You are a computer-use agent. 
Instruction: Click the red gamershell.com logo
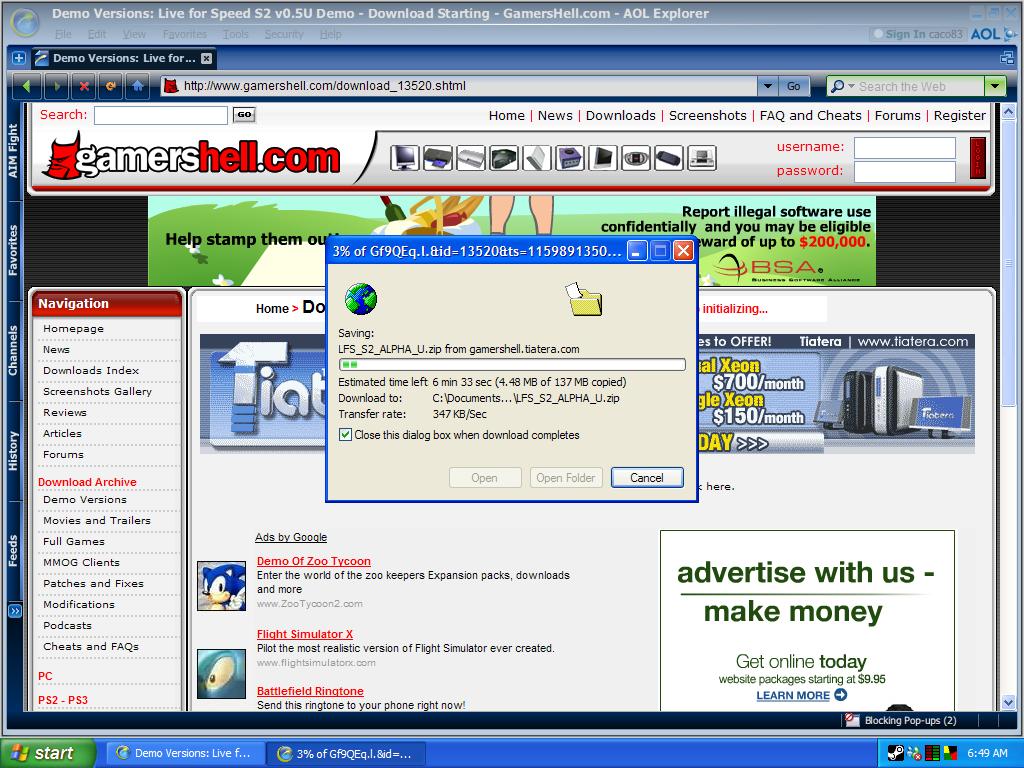(x=191, y=157)
